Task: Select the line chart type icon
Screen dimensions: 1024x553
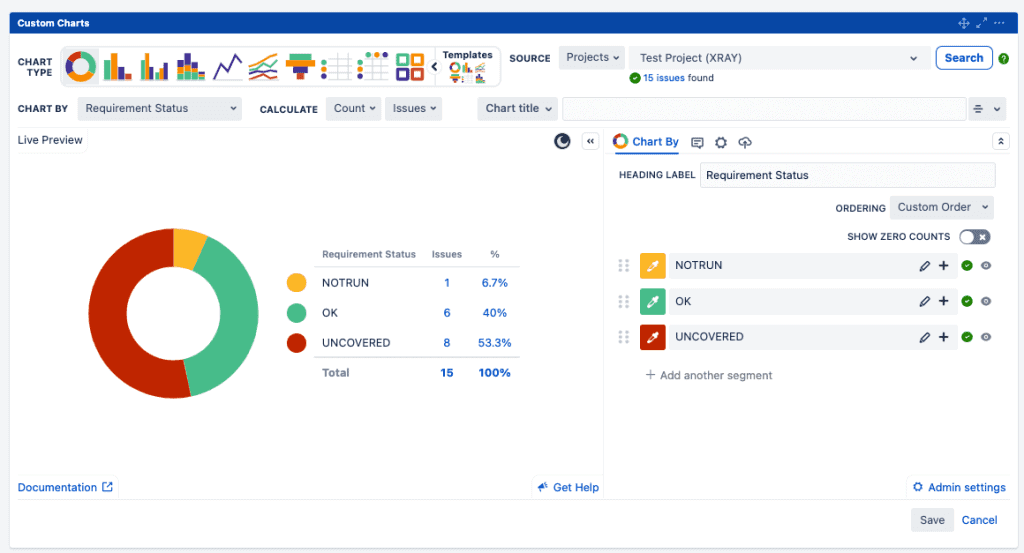Action: [x=228, y=67]
